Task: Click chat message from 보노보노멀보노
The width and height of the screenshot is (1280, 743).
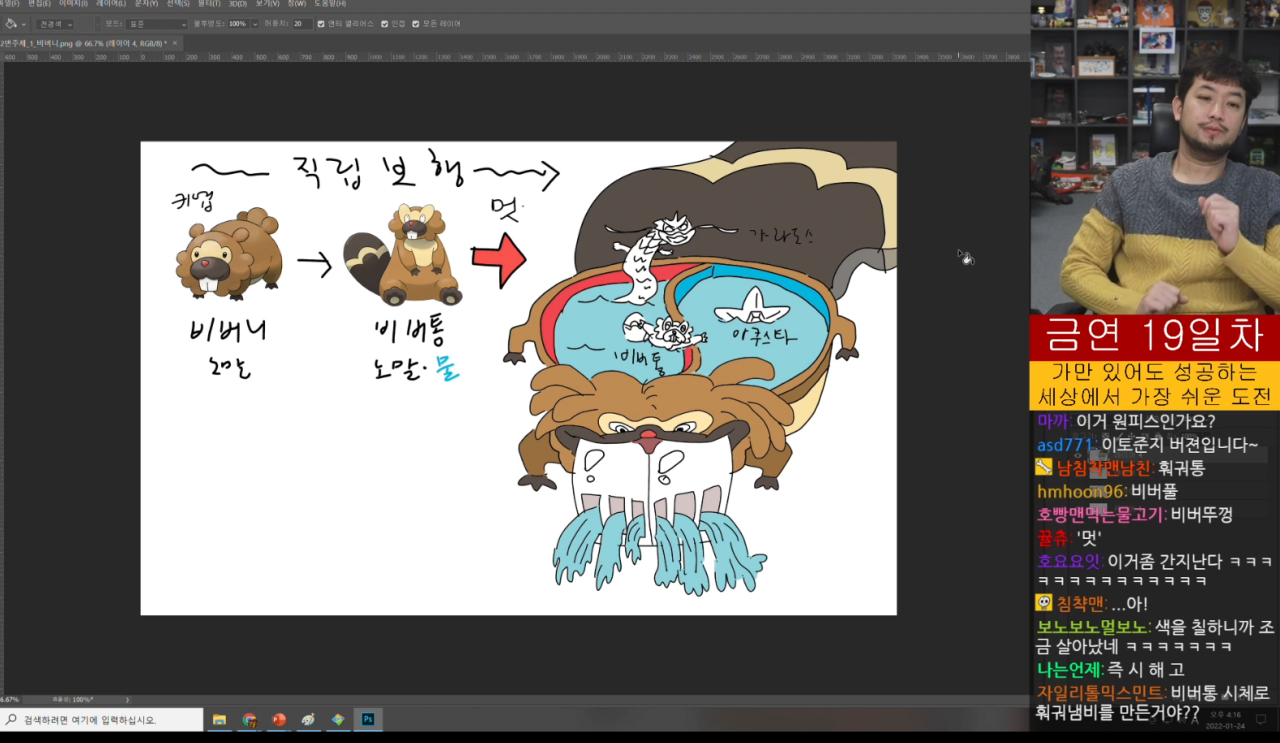Action: click(x=1155, y=637)
